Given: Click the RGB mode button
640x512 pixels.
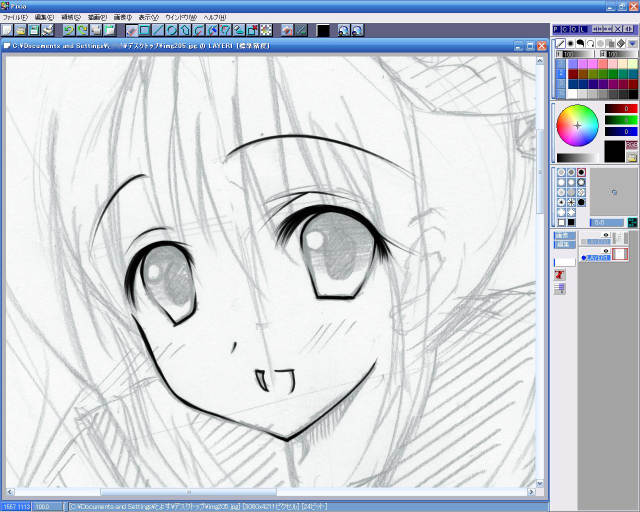Looking at the screenshot, I should point(631,146).
